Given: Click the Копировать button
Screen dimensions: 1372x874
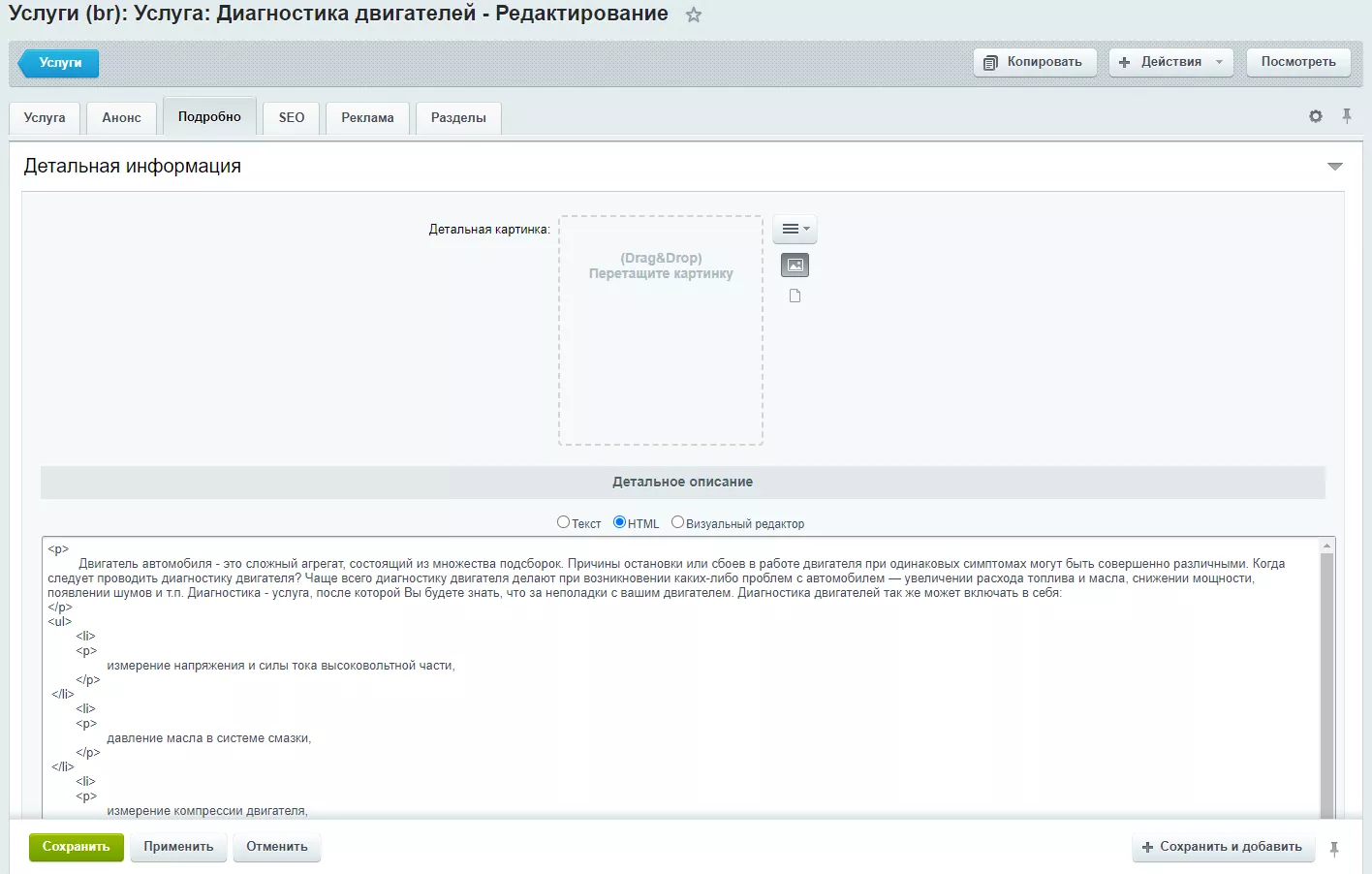Looking at the screenshot, I should 1035,62.
